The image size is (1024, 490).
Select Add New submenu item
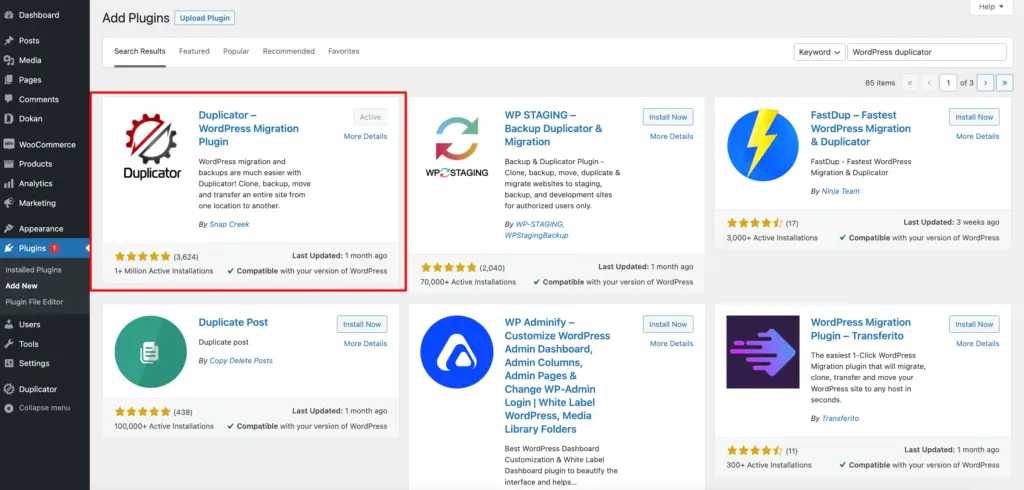click(22, 286)
